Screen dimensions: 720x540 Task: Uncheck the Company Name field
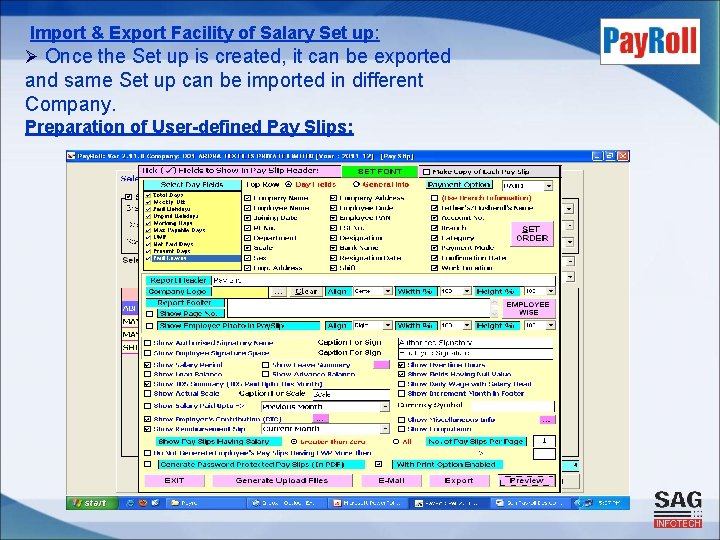(248, 198)
